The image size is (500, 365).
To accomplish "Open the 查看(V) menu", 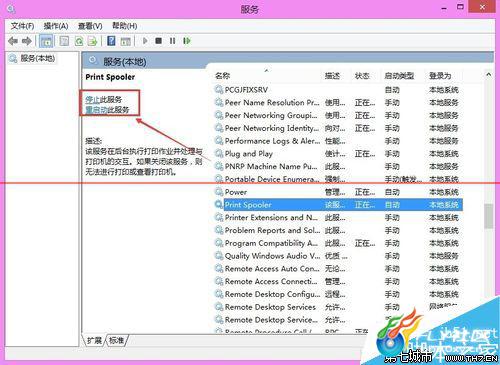I will pyautogui.click(x=90, y=26).
